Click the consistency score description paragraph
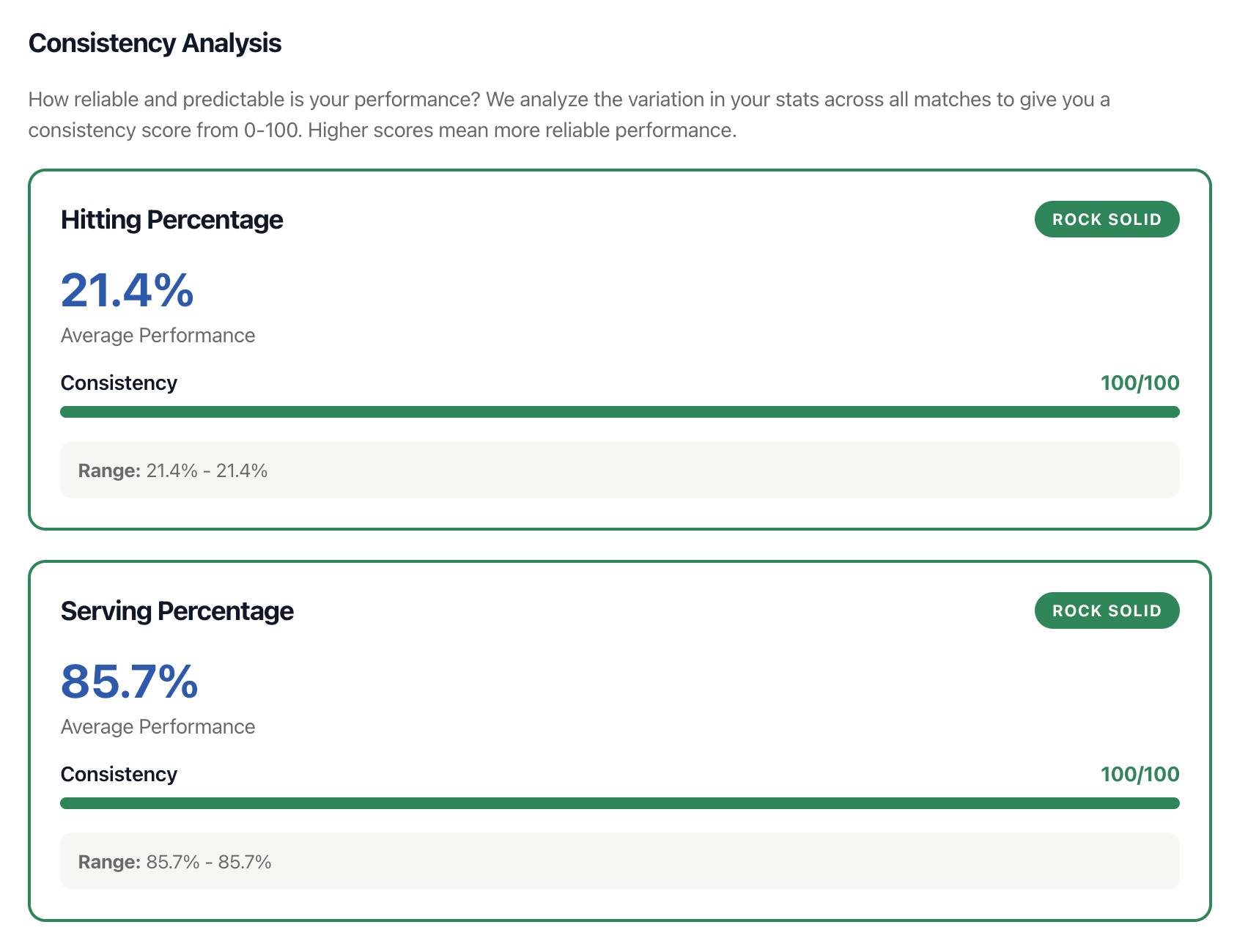Viewport: 1237px width, 952px height. (x=569, y=114)
